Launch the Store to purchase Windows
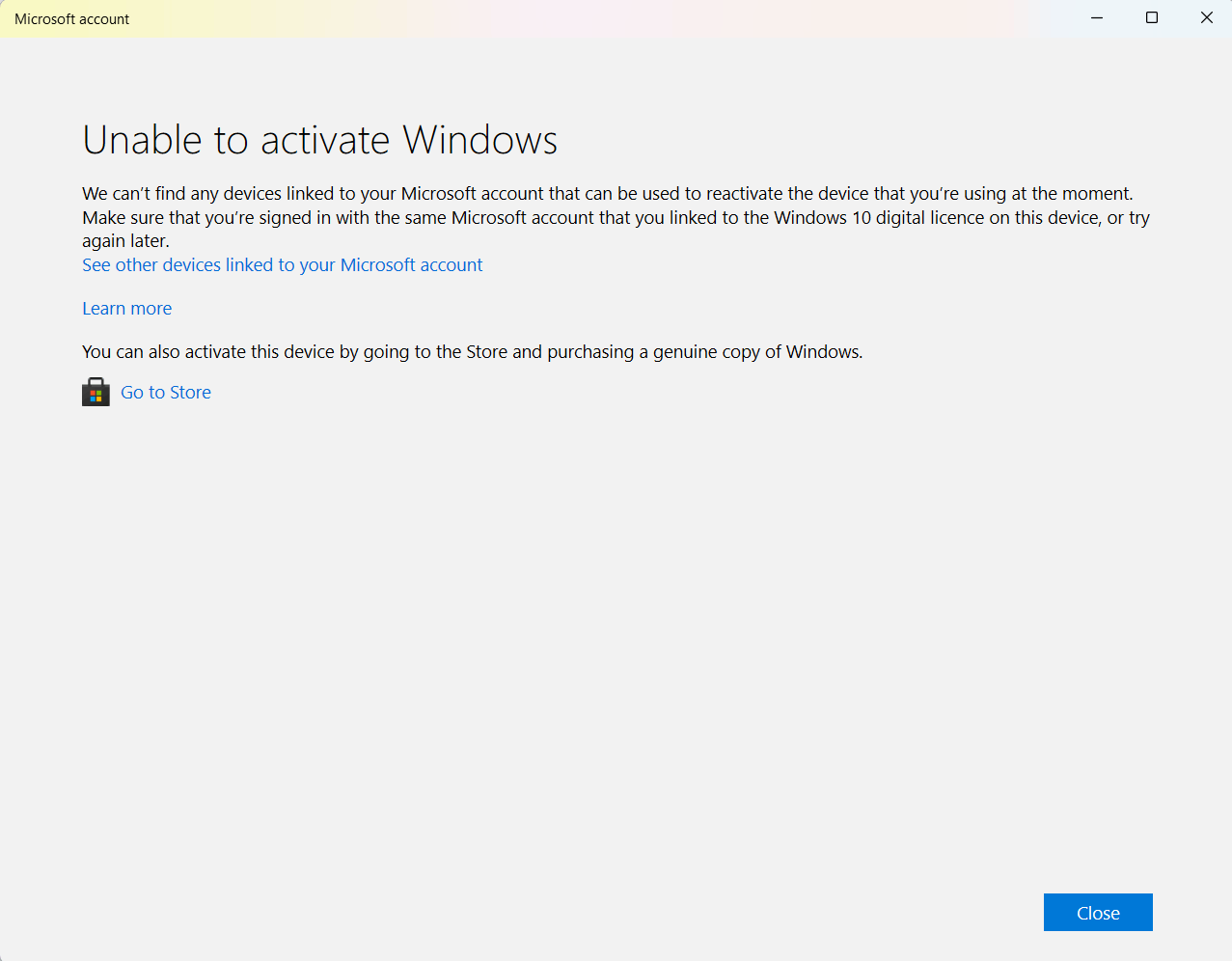Image resolution: width=1232 pixels, height=961 pixels. pyautogui.click(x=165, y=392)
